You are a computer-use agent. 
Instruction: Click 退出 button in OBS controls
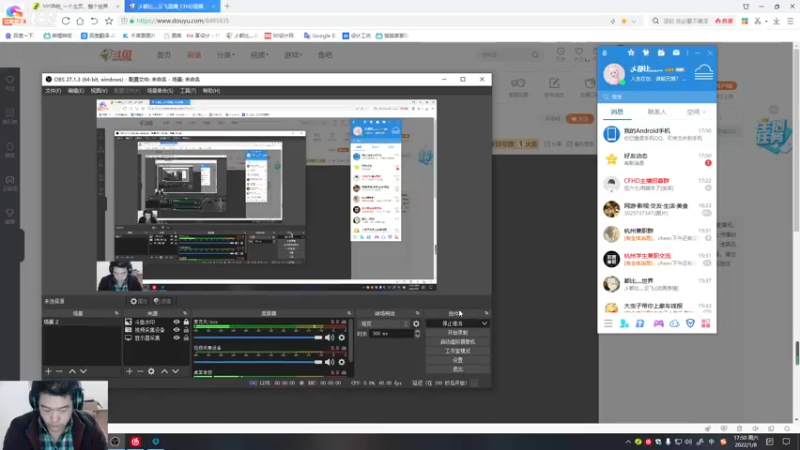coord(458,369)
